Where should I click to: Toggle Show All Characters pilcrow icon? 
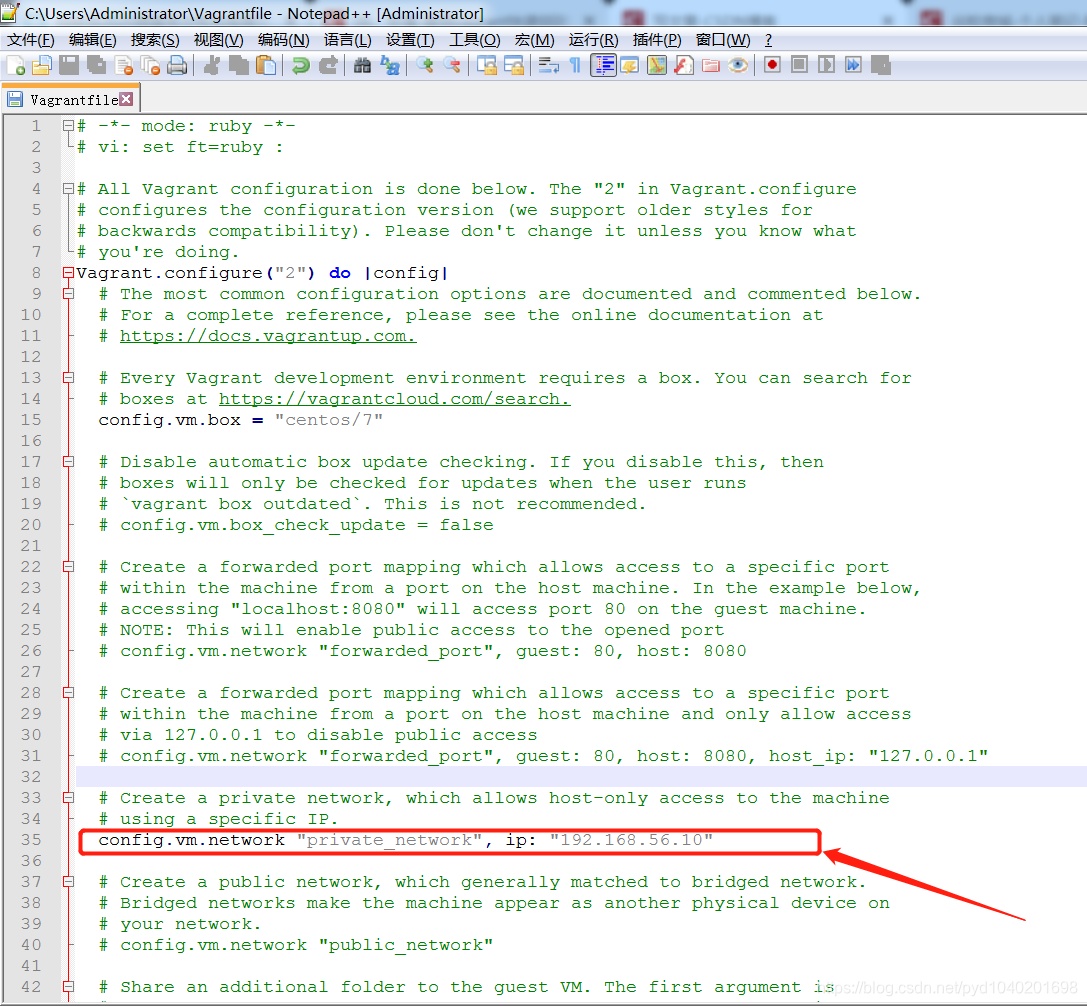click(575, 65)
